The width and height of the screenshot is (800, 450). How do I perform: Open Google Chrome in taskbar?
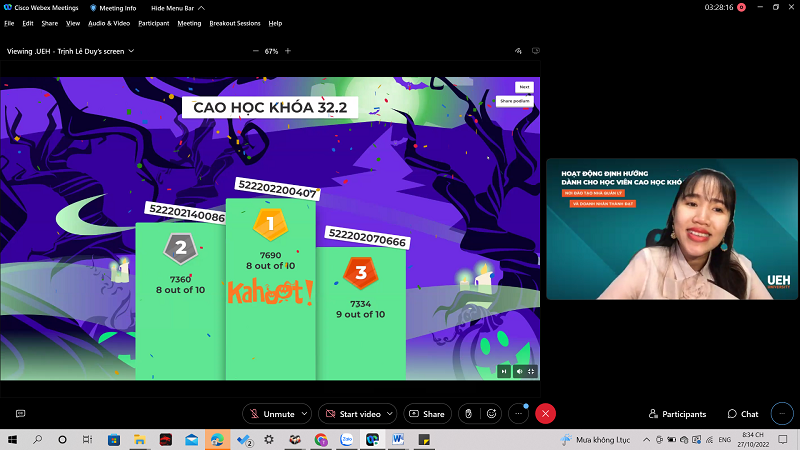(x=321, y=440)
